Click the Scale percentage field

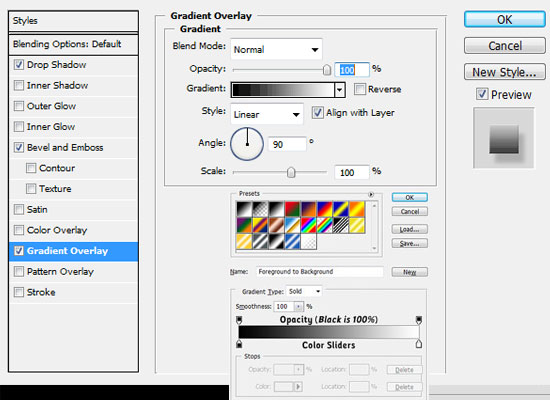point(352,172)
